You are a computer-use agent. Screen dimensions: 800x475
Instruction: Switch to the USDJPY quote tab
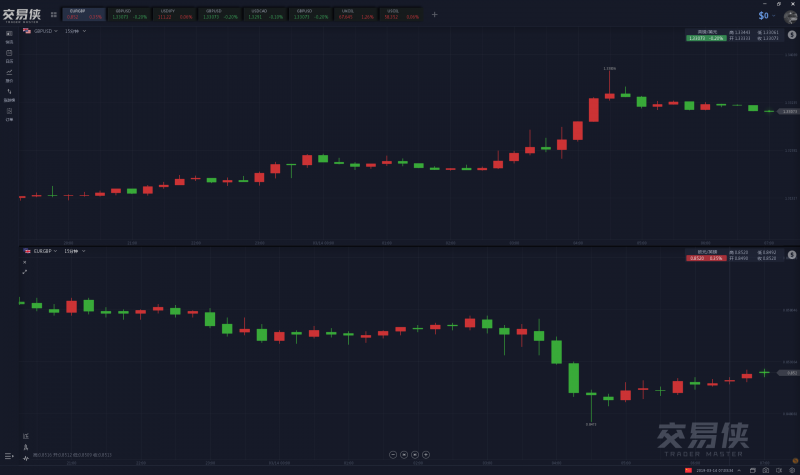click(x=175, y=14)
